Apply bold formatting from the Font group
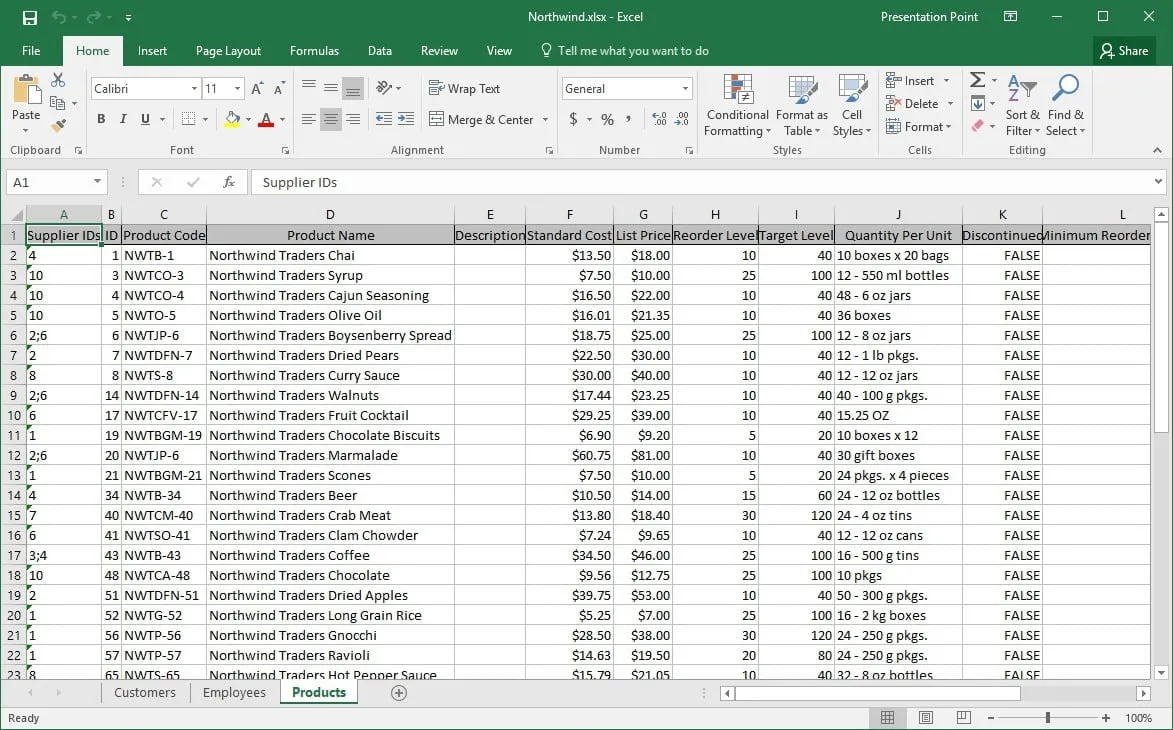The height and width of the screenshot is (730, 1173). point(99,119)
